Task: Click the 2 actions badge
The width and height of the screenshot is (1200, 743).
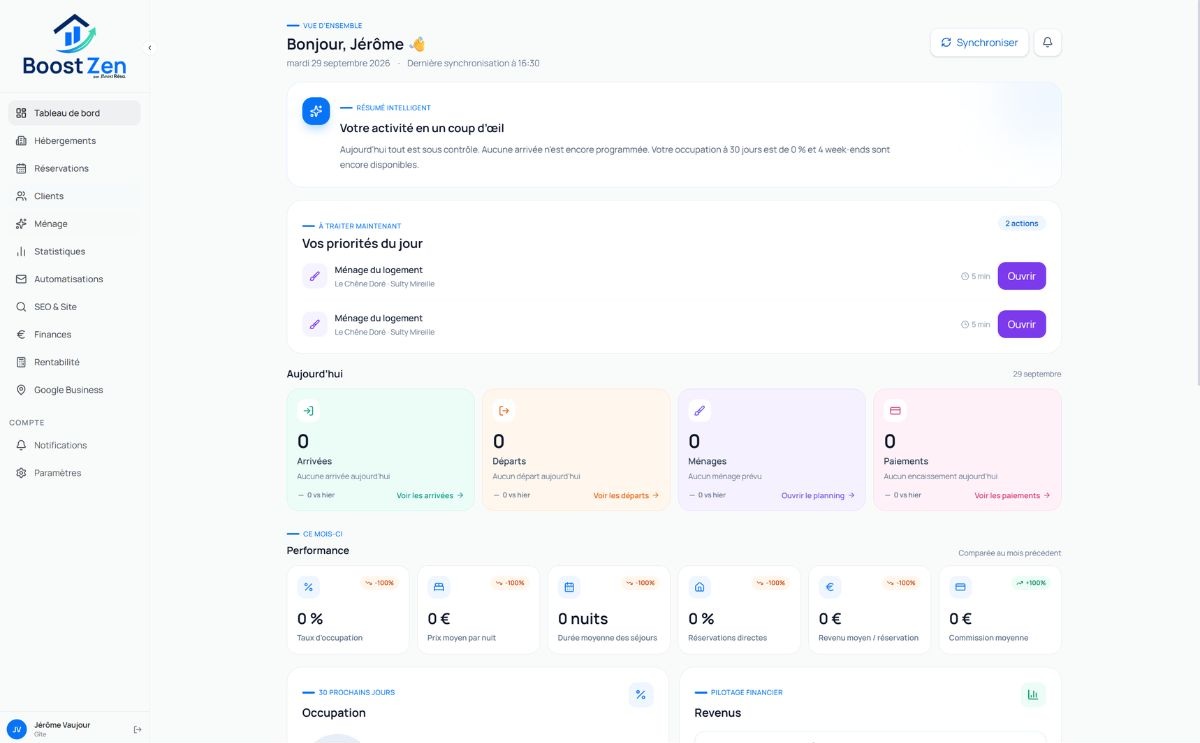Action: 1022,224
